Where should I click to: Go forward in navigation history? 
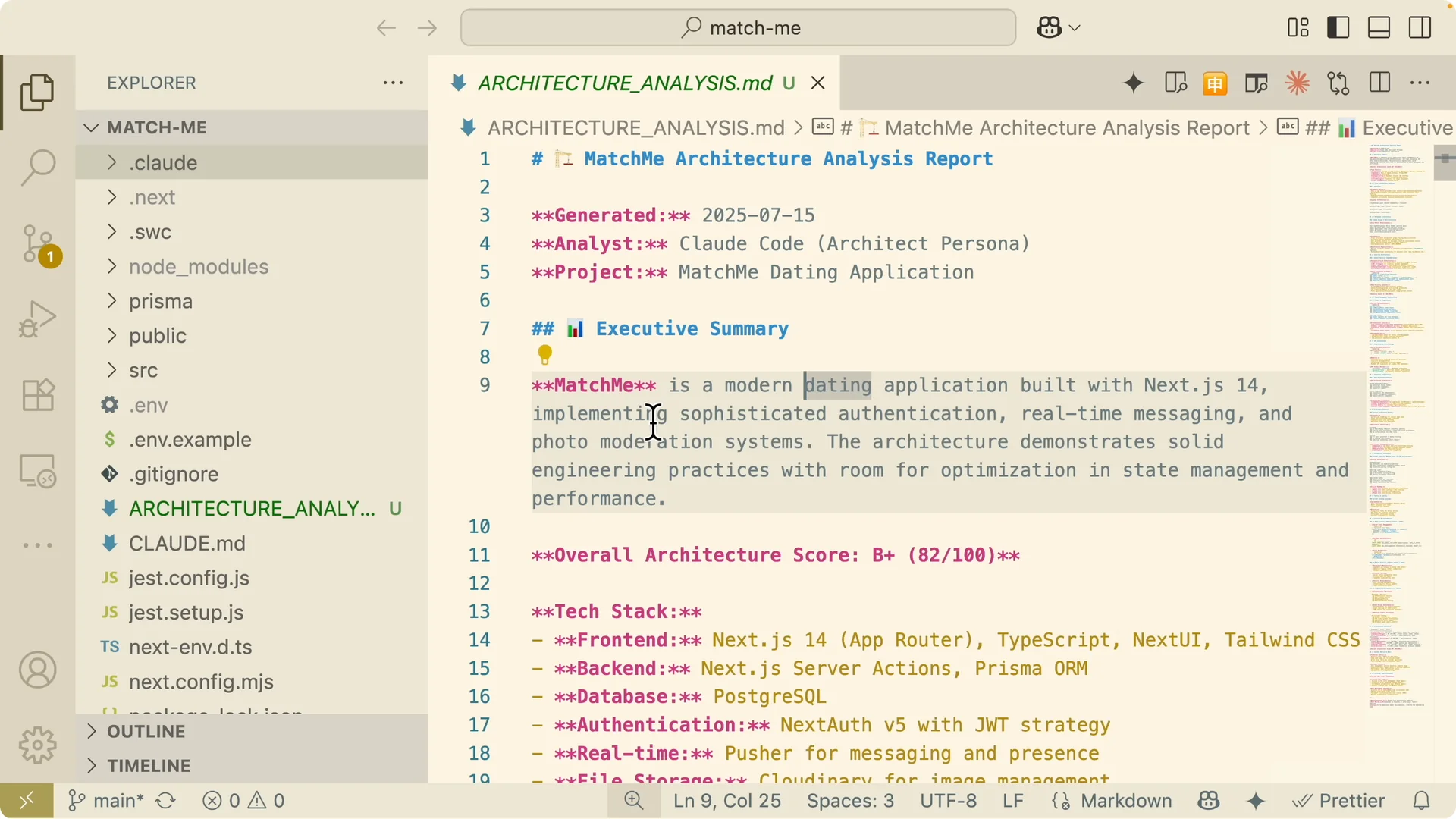tap(428, 28)
